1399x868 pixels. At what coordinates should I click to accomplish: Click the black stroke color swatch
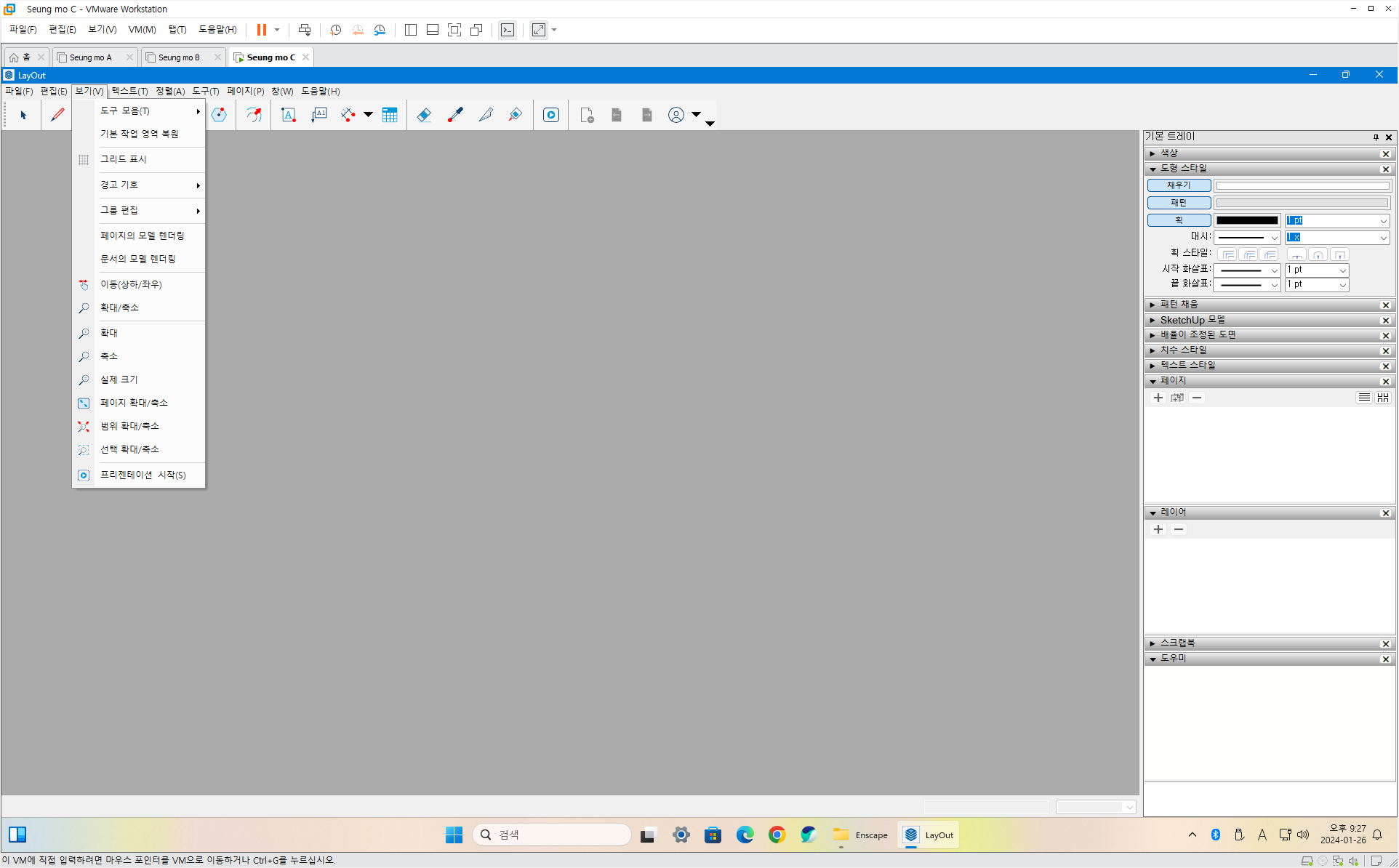pos(1247,220)
